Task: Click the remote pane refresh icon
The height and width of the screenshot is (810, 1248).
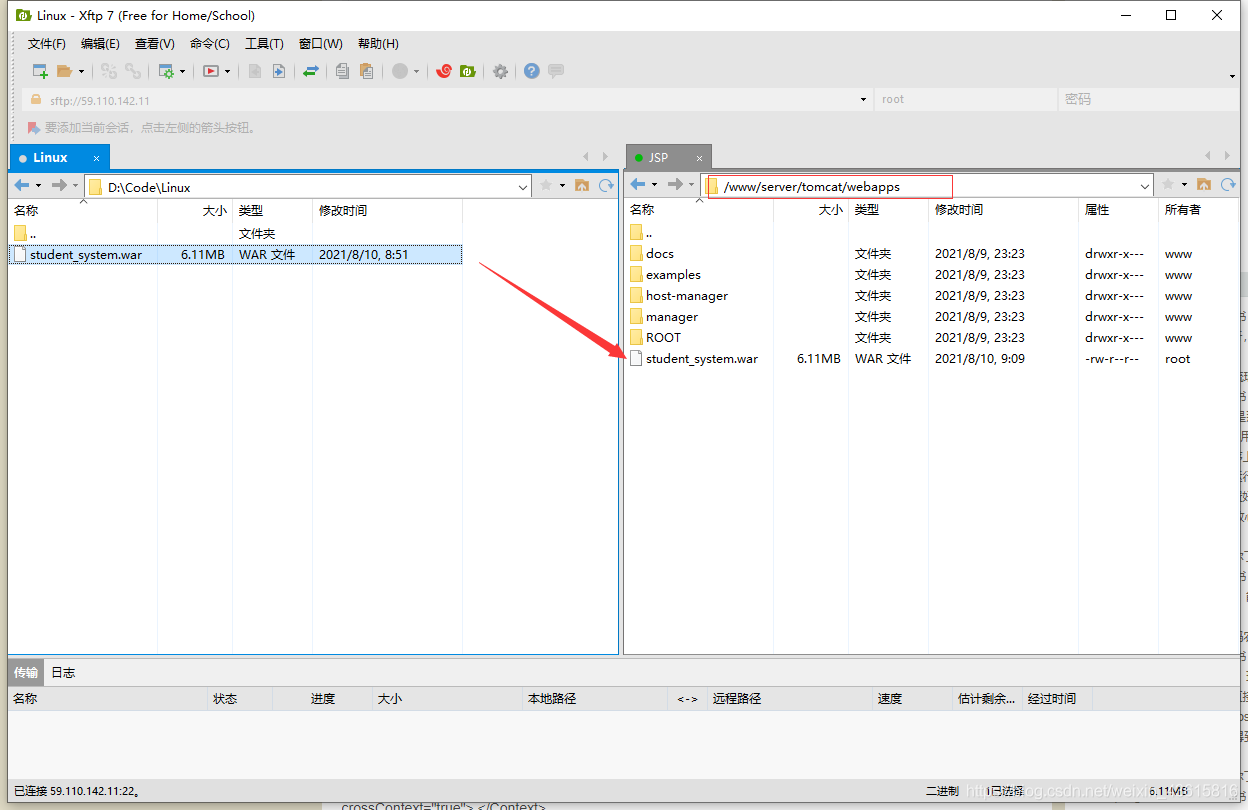Action: (x=1228, y=185)
